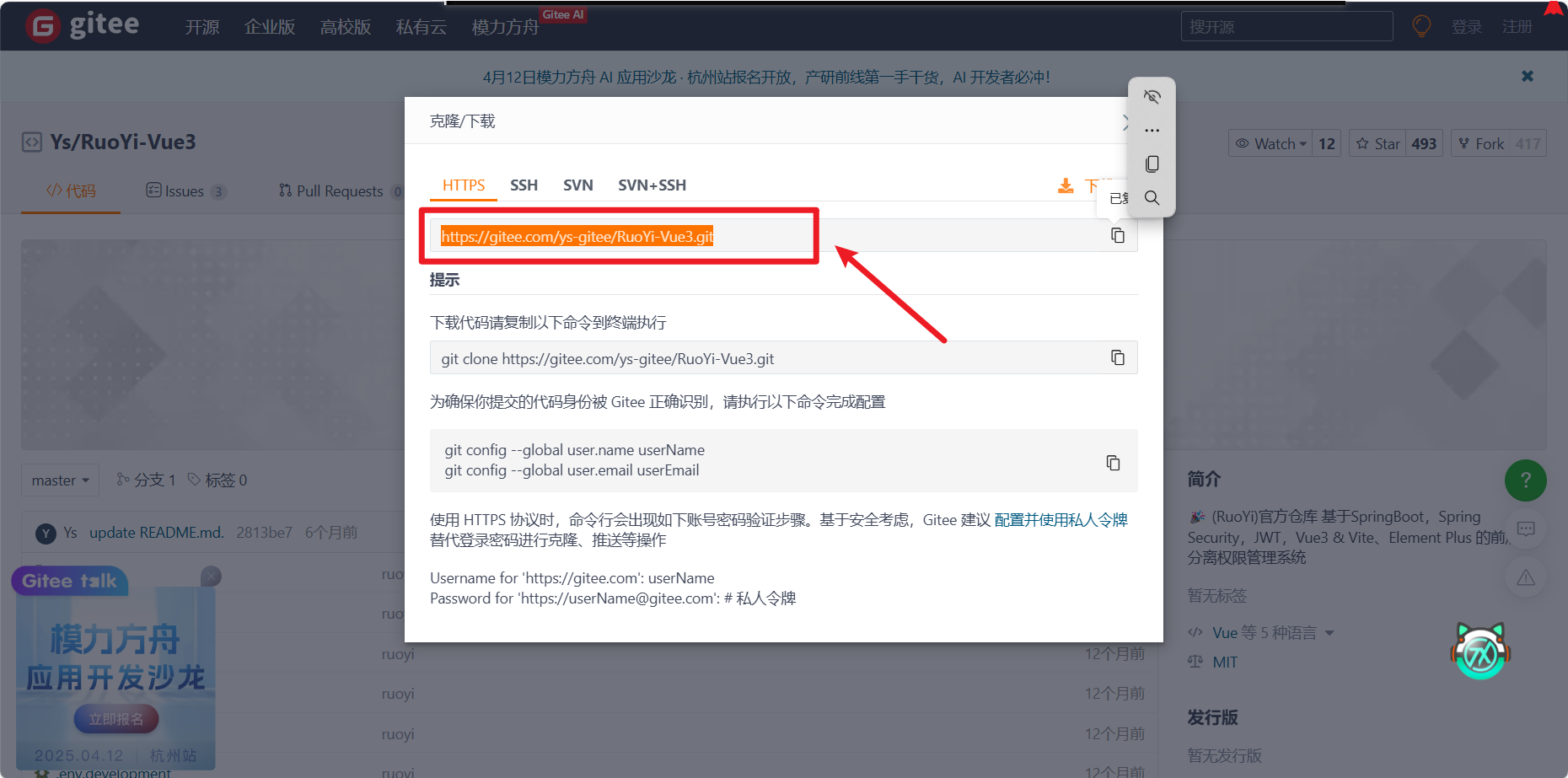Image resolution: width=1568 pixels, height=778 pixels.
Task: Copy the git clone command
Action: coord(1117,358)
